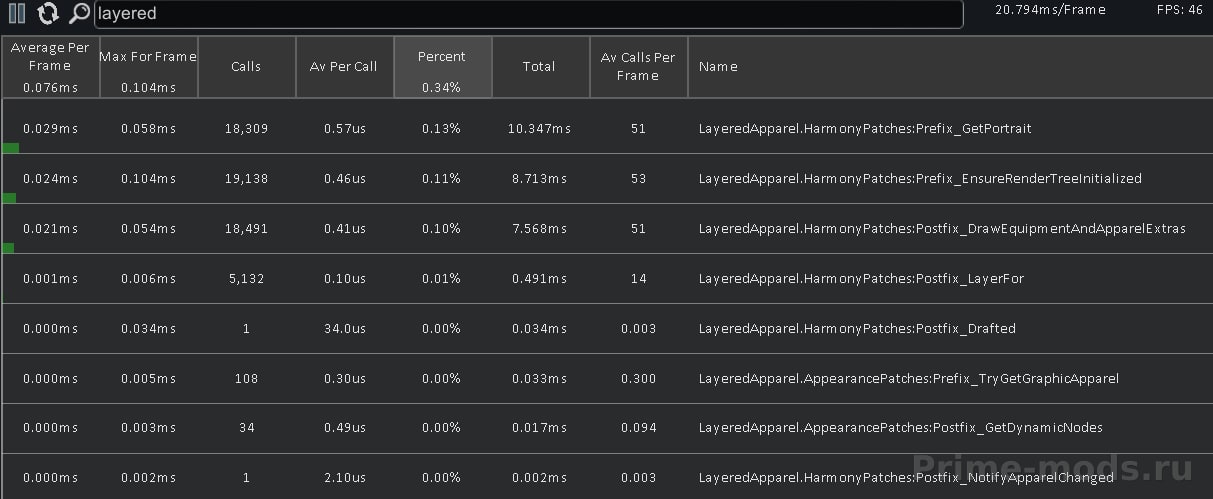Focus the search field containing 'layered'

tap(529, 14)
